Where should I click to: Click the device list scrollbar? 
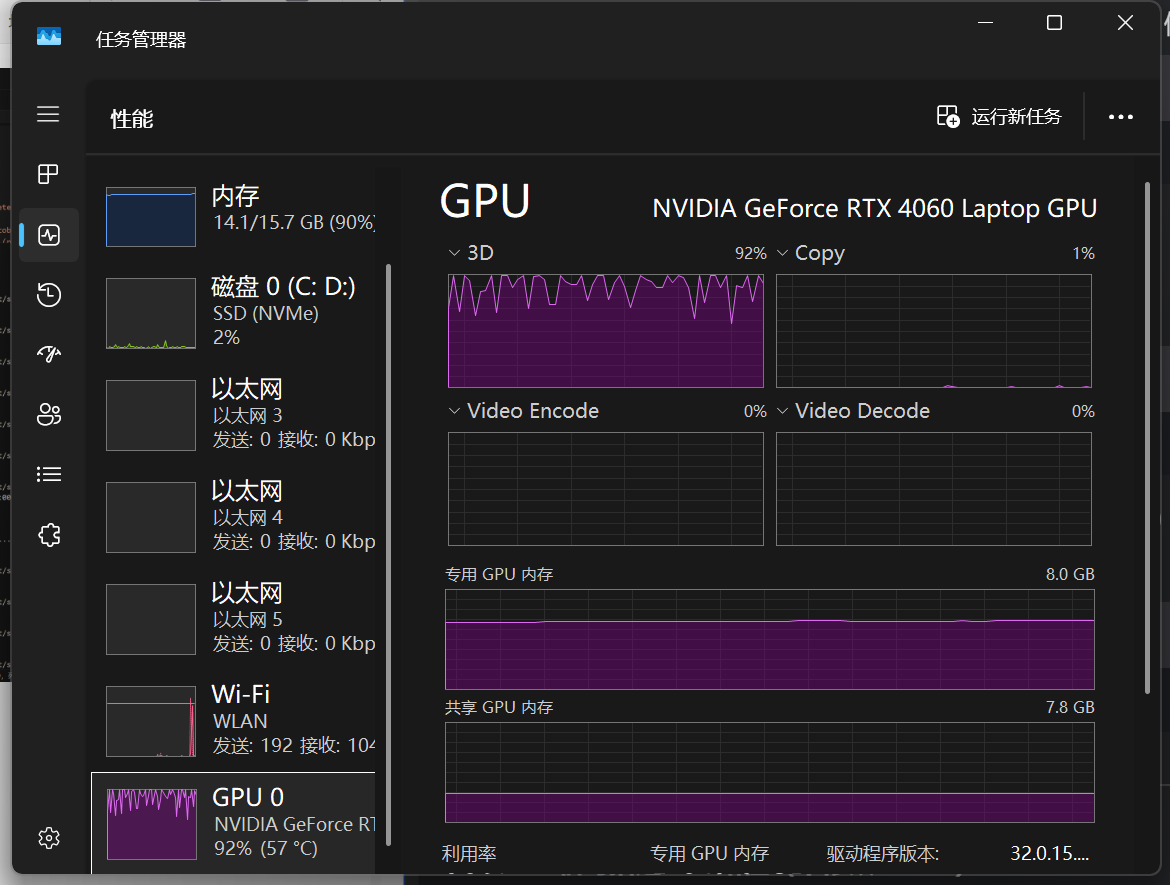388,555
